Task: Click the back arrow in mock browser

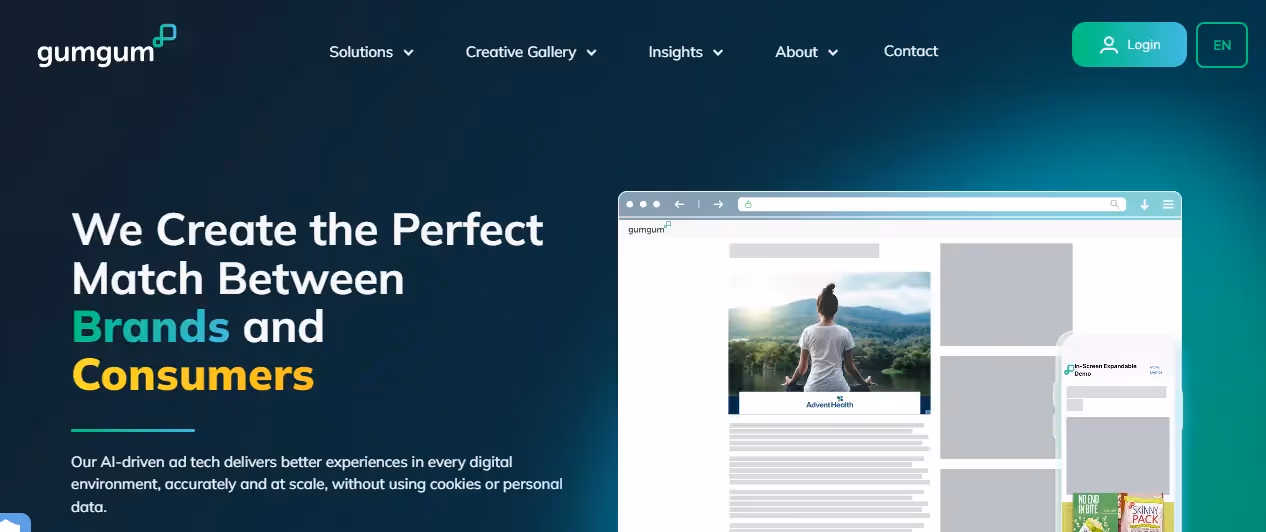Action: 680,204
